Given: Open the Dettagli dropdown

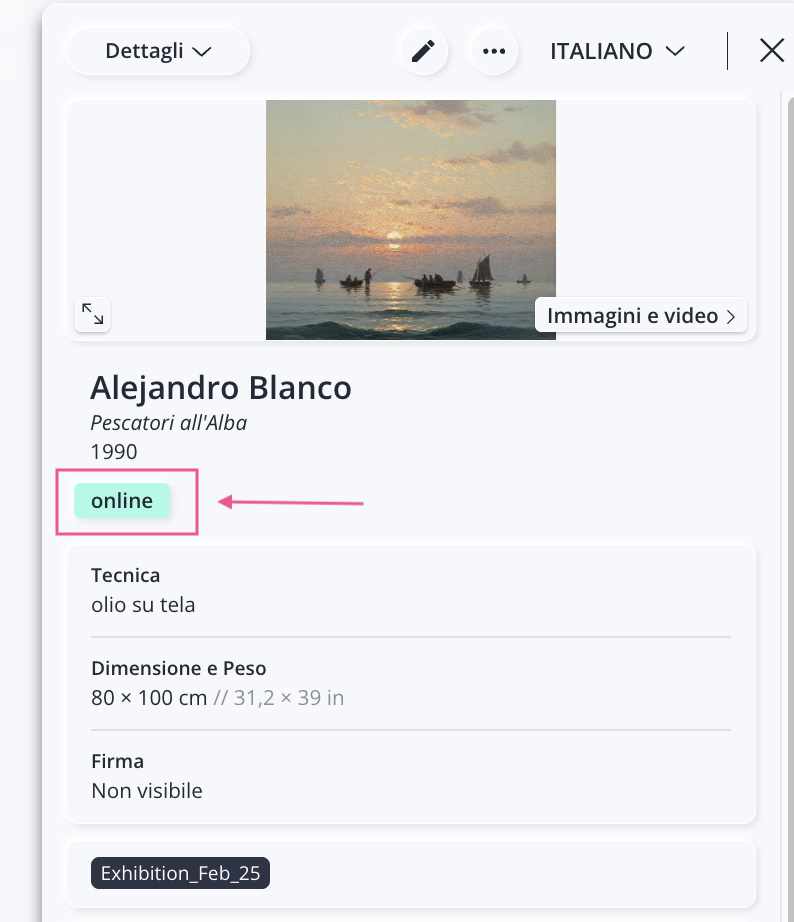Looking at the screenshot, I should pyautogui.click(x=158, y=51).
